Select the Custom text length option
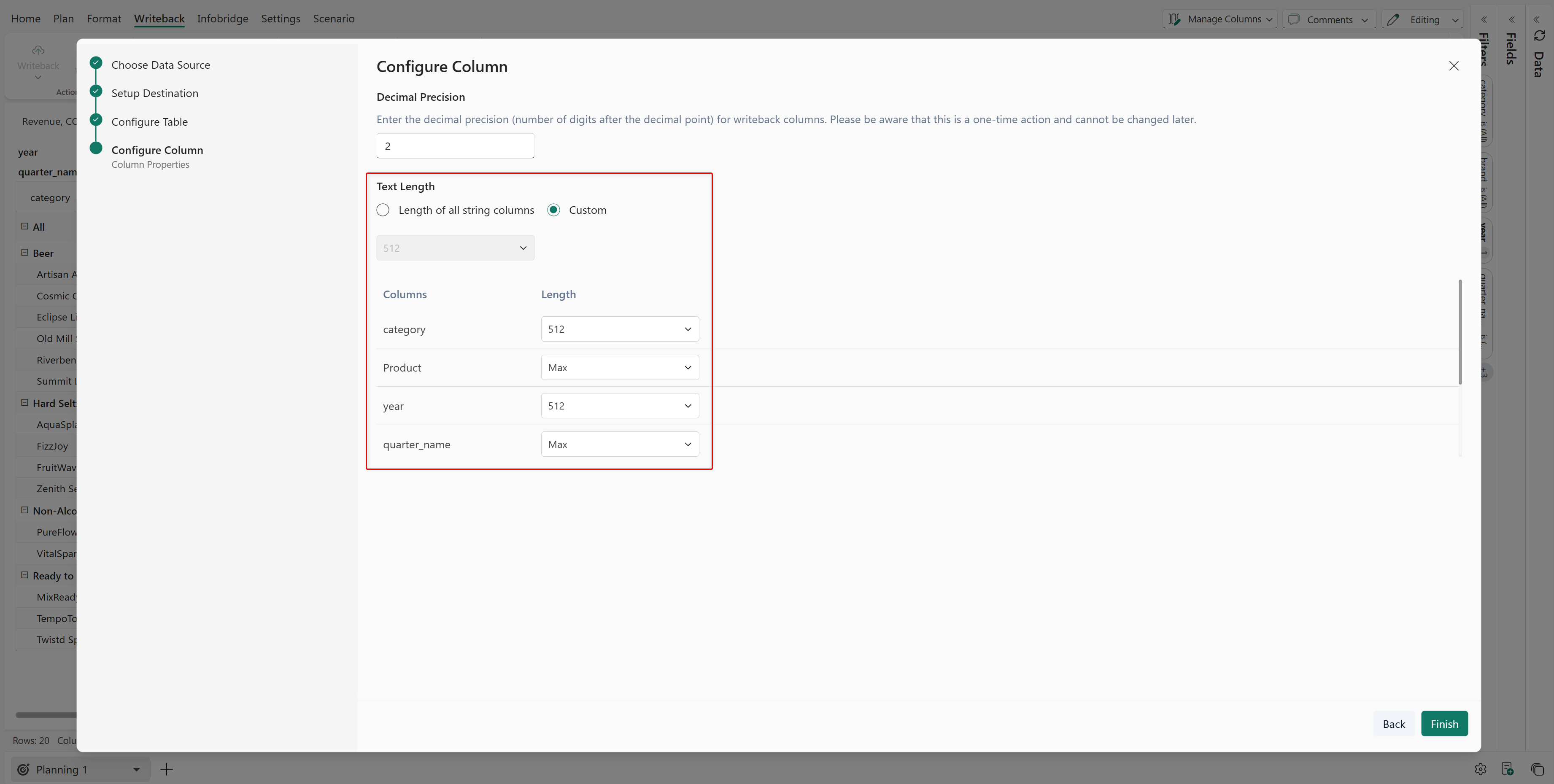 553,210
